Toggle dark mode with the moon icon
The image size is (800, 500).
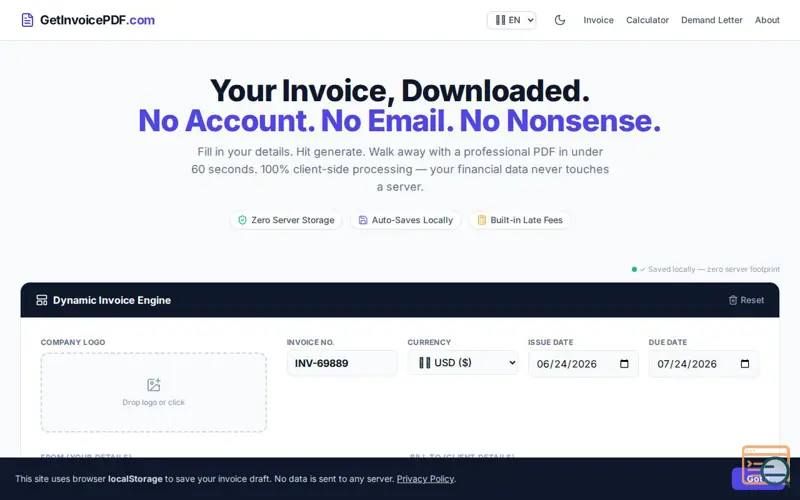coord(560,20)
